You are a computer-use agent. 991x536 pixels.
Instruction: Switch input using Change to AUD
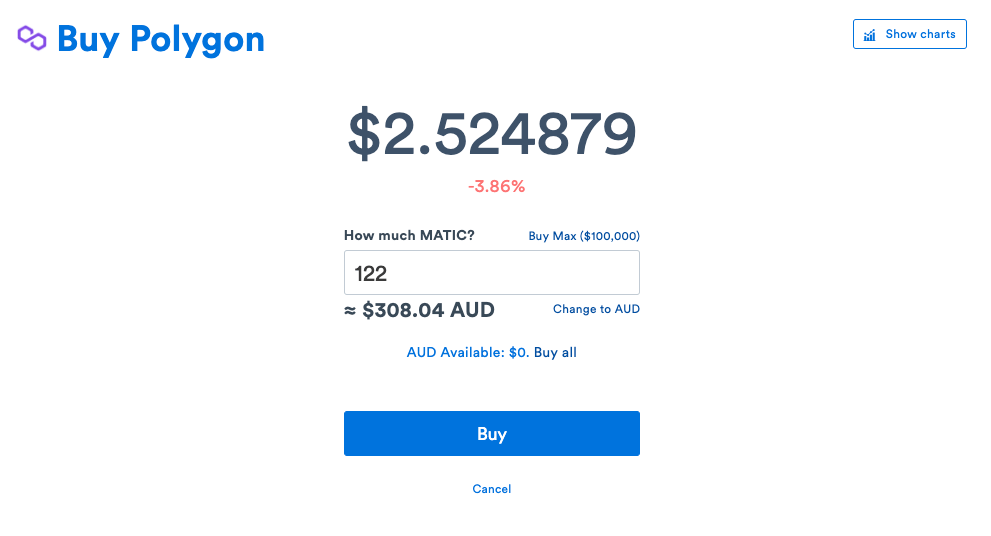pos(596,309)
